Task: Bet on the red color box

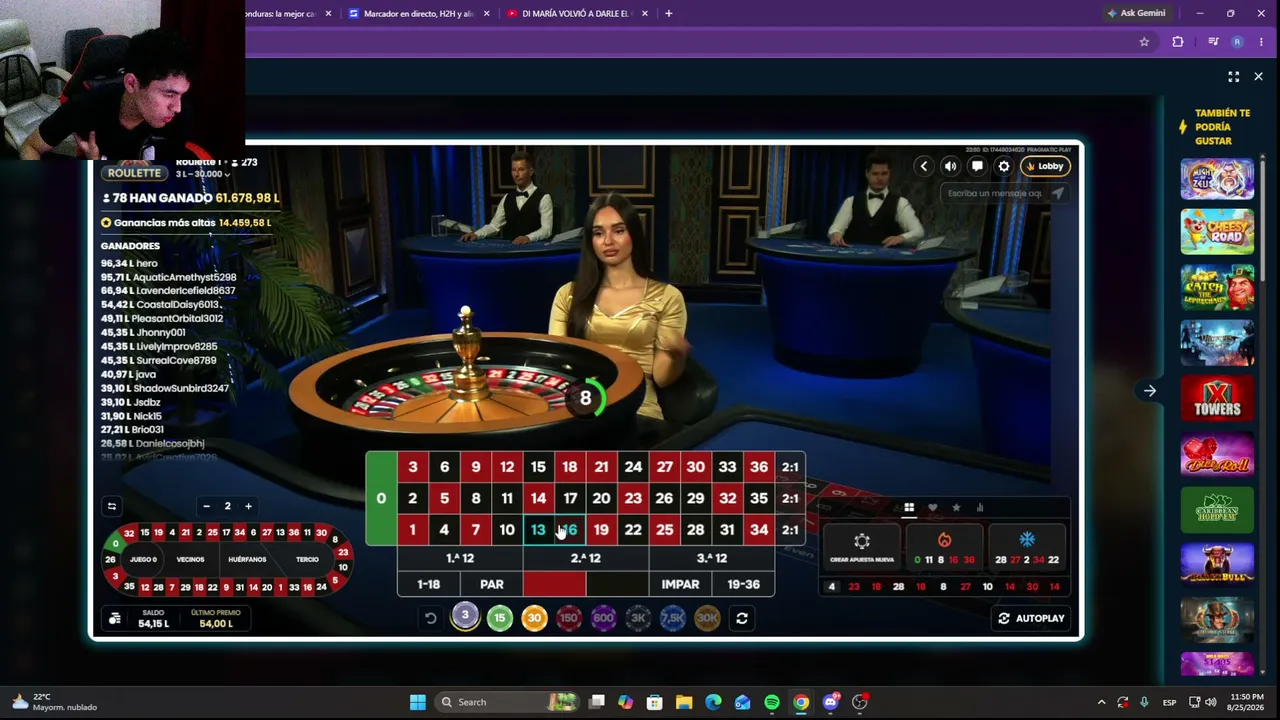Action: (554, 584)
